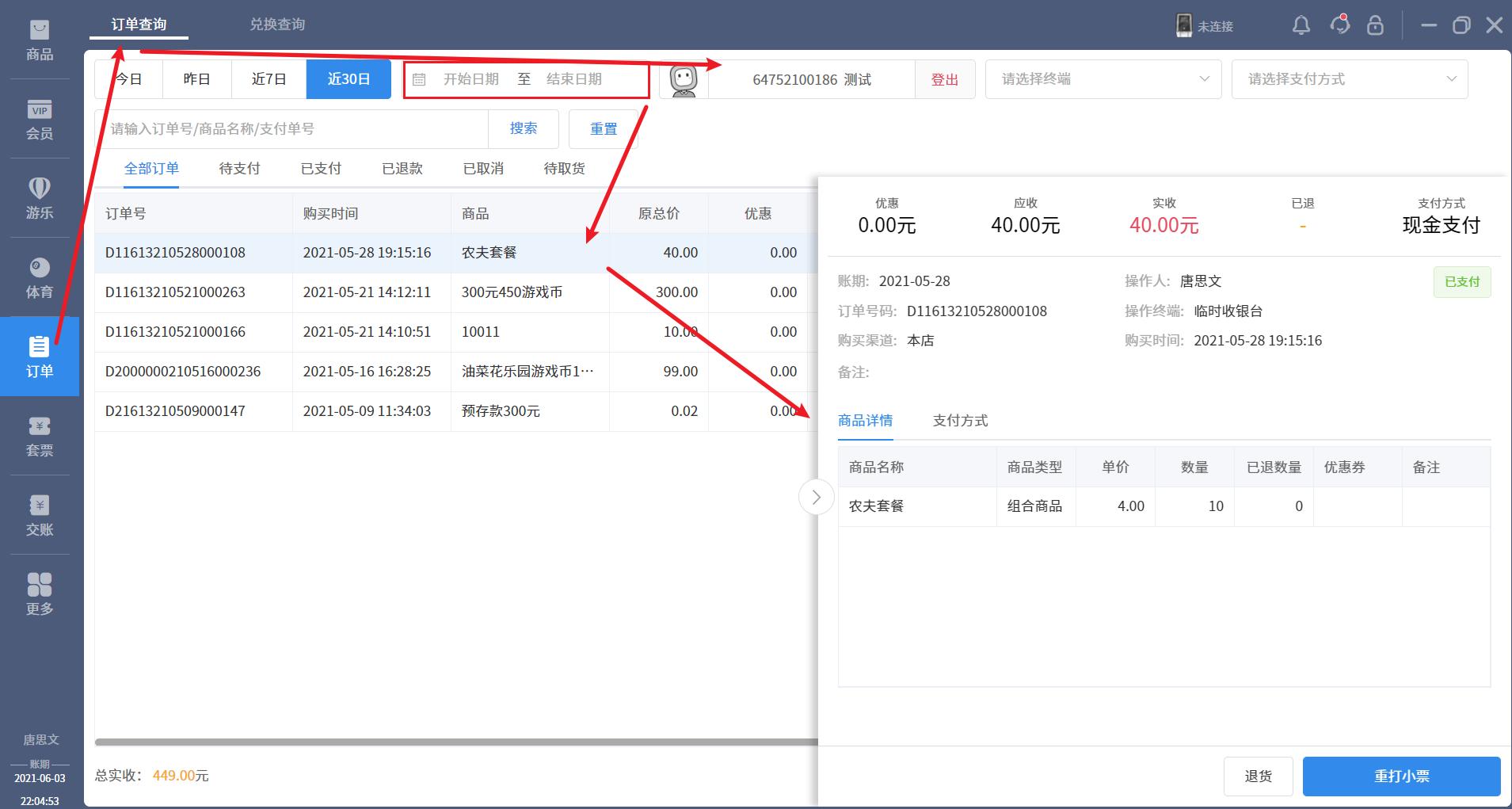Image resolution: width=1512 pixels, height=809 pixels.
Task: Select order row D11613210521000263
Action: tap(456, 292)
